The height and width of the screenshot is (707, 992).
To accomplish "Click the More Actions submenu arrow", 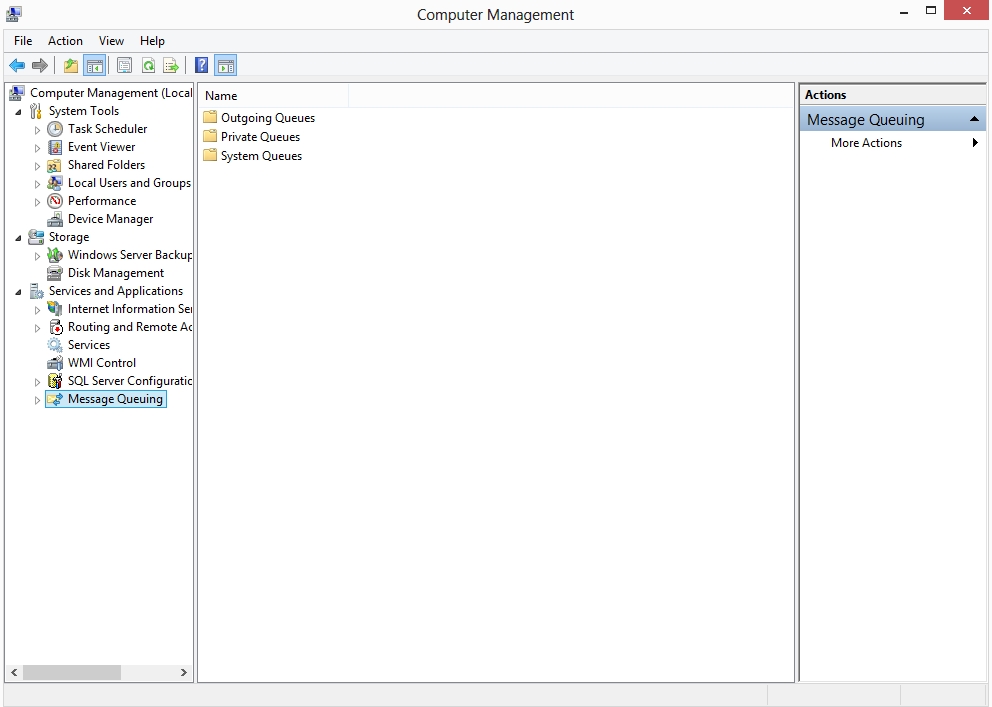I will [x=975, y=143].
